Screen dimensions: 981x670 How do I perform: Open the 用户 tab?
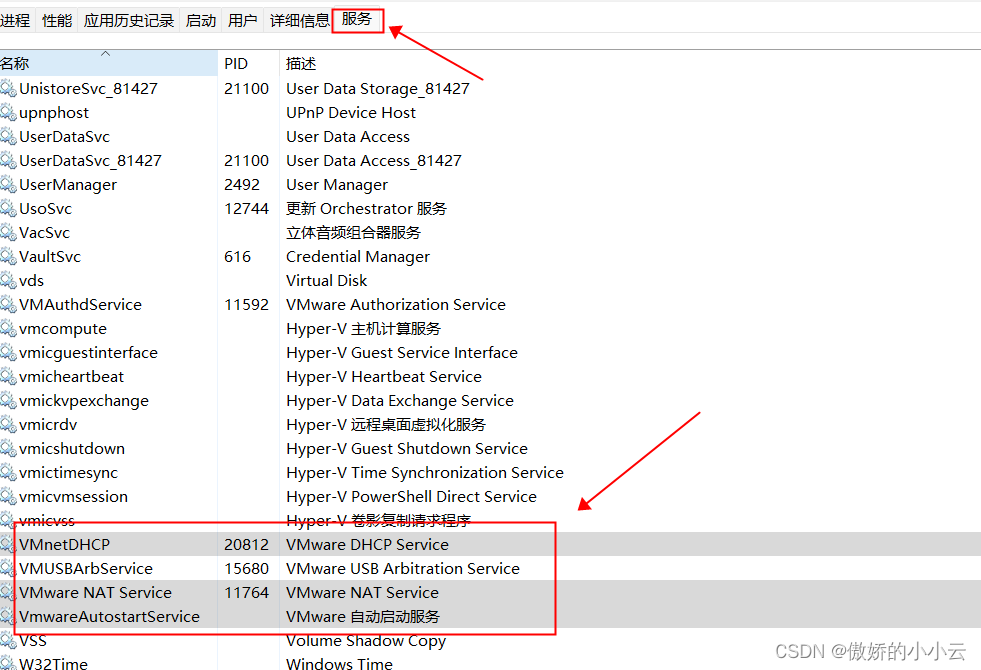(x=243, y=21)
